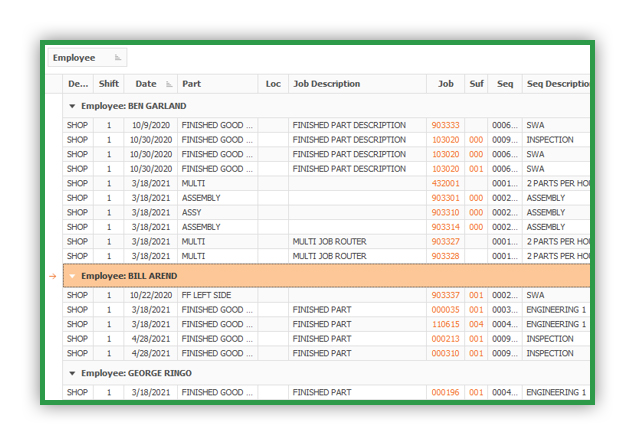Click suffix 001 in the 903337 row

pyautogui.click(x=476, y=295)
